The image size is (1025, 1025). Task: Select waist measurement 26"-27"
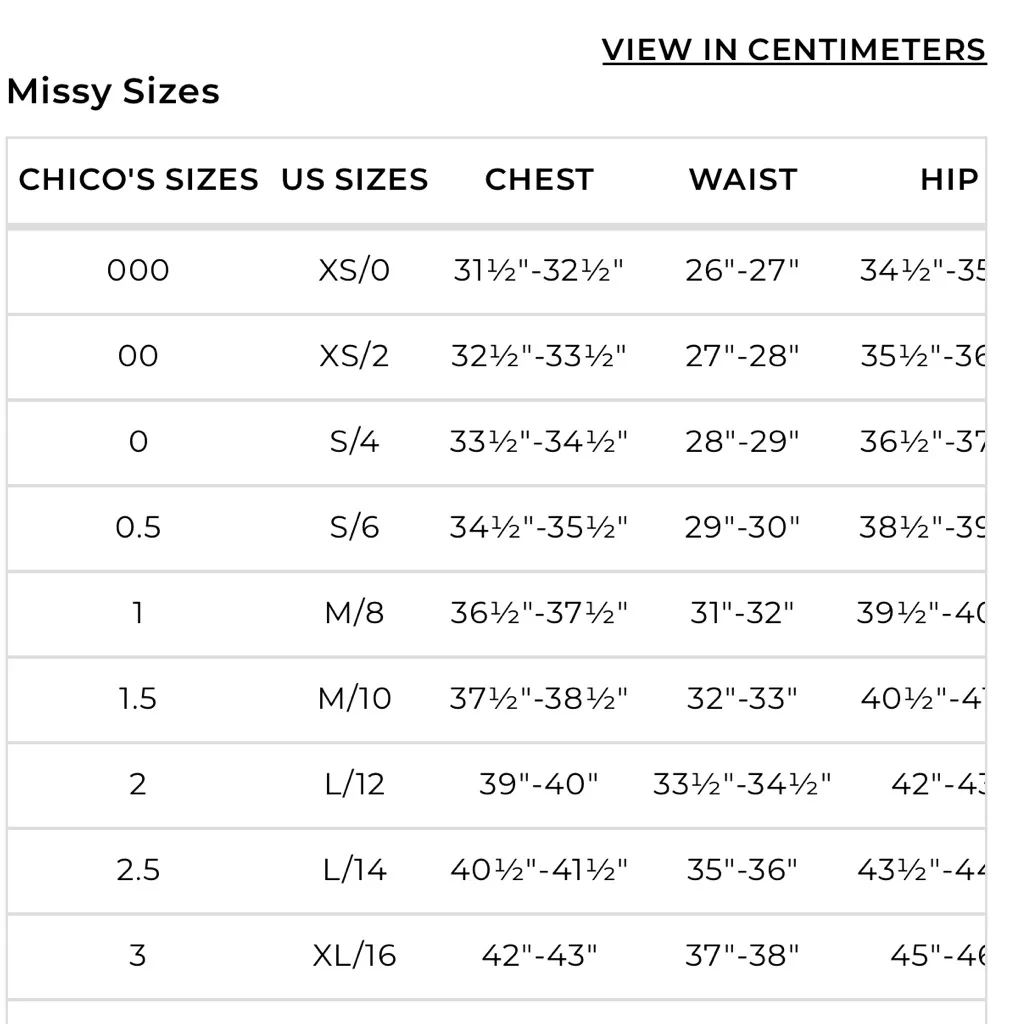pos(743,270)
